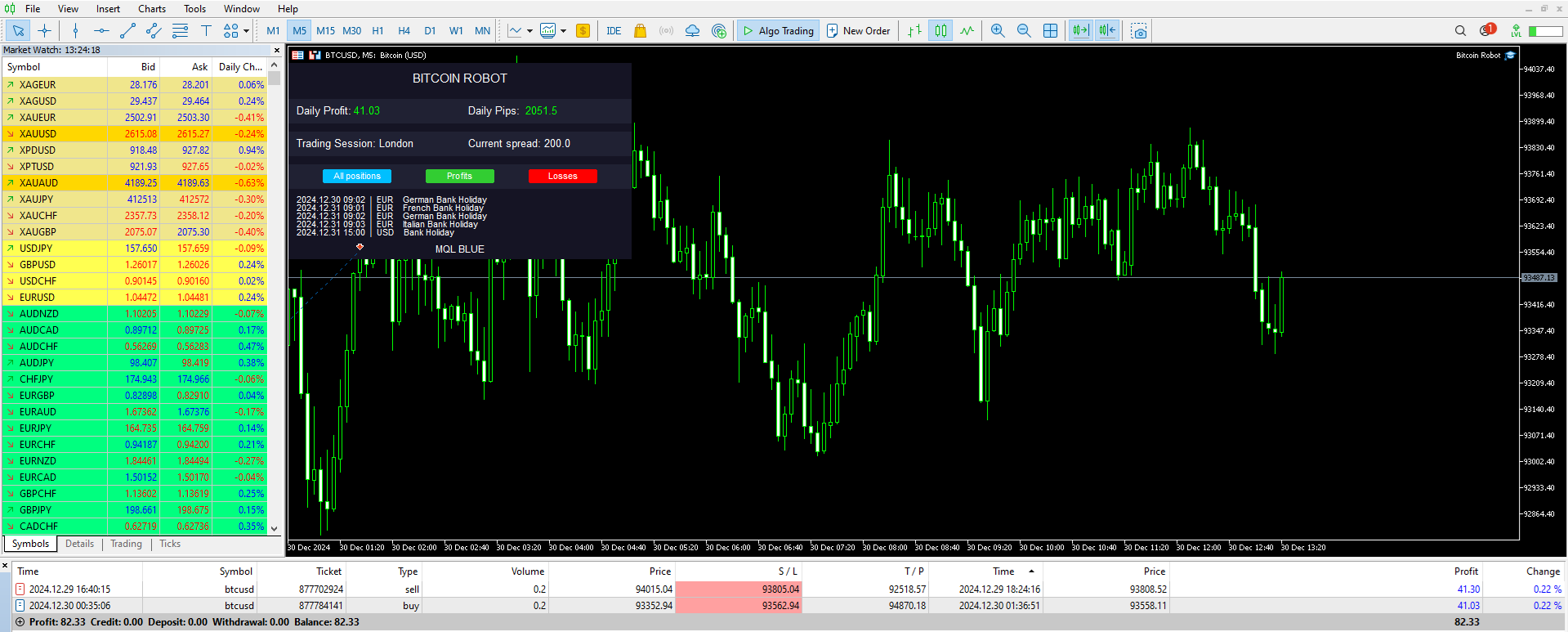1568x632 pixels.
Task: Open the shapes objects dropdown
Action: click(236, 31)
